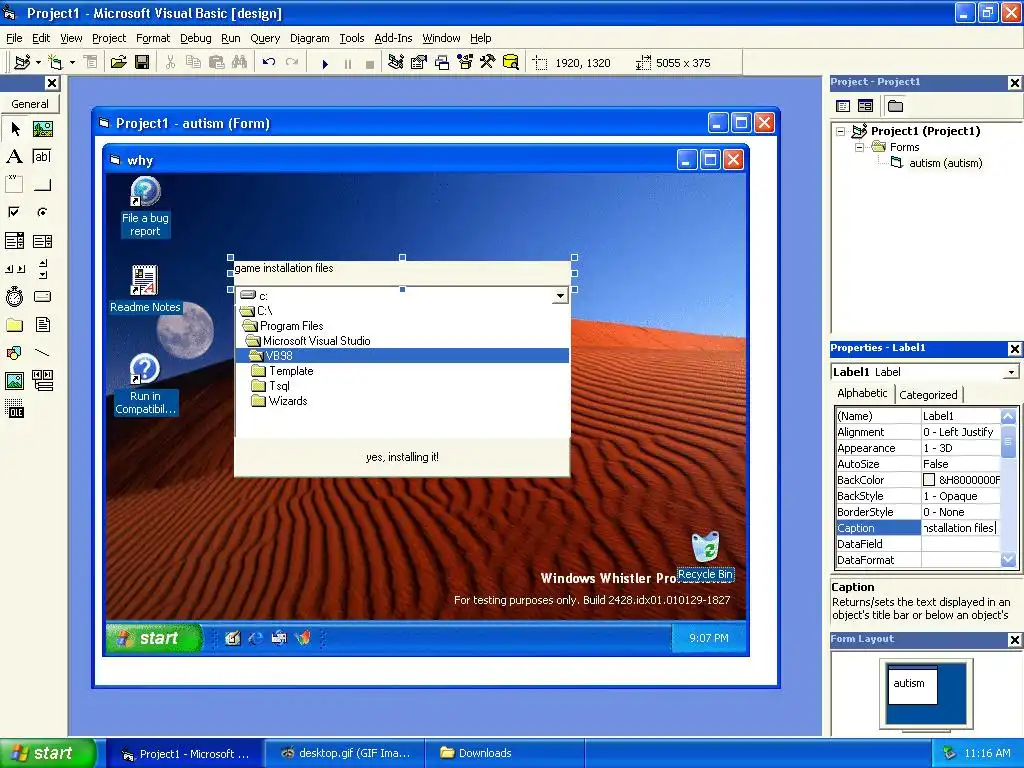Image resolution: width=1024 pixels, height=768 pixels.
Task: Click the Caption property value field
Action: click(x=960, y=528)
